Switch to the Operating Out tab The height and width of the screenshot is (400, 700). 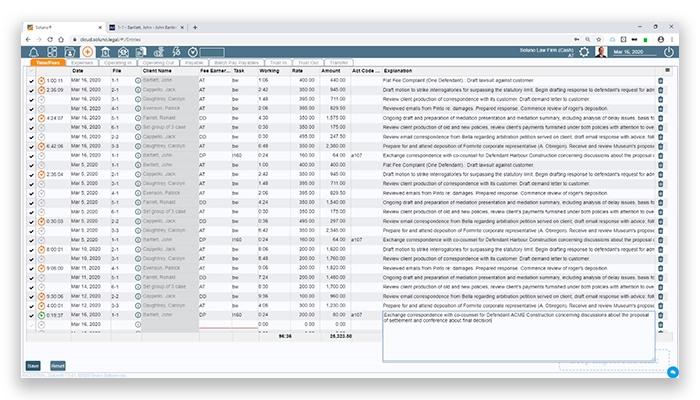click(158, 63)
